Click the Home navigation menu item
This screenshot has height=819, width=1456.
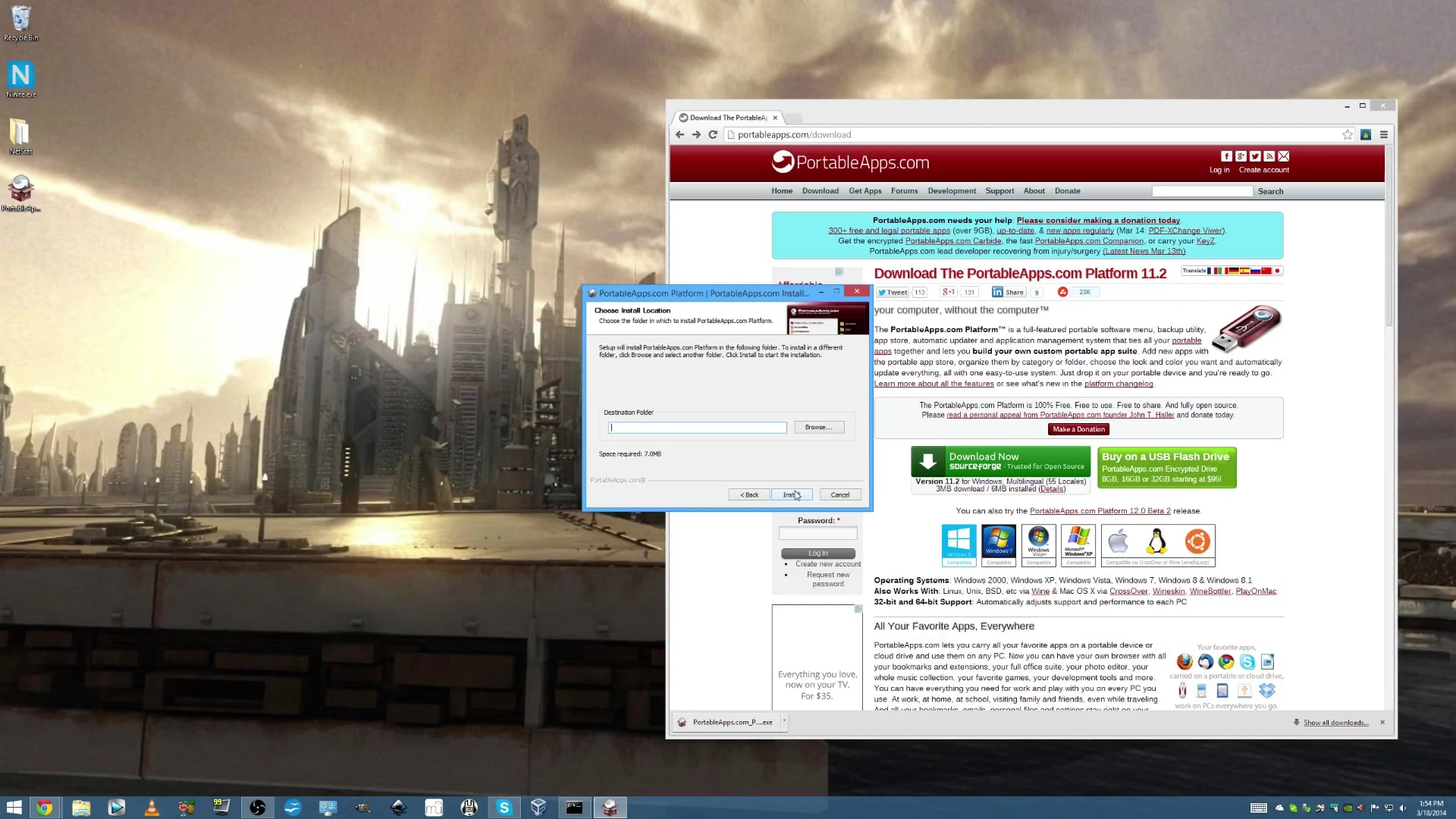783,190
